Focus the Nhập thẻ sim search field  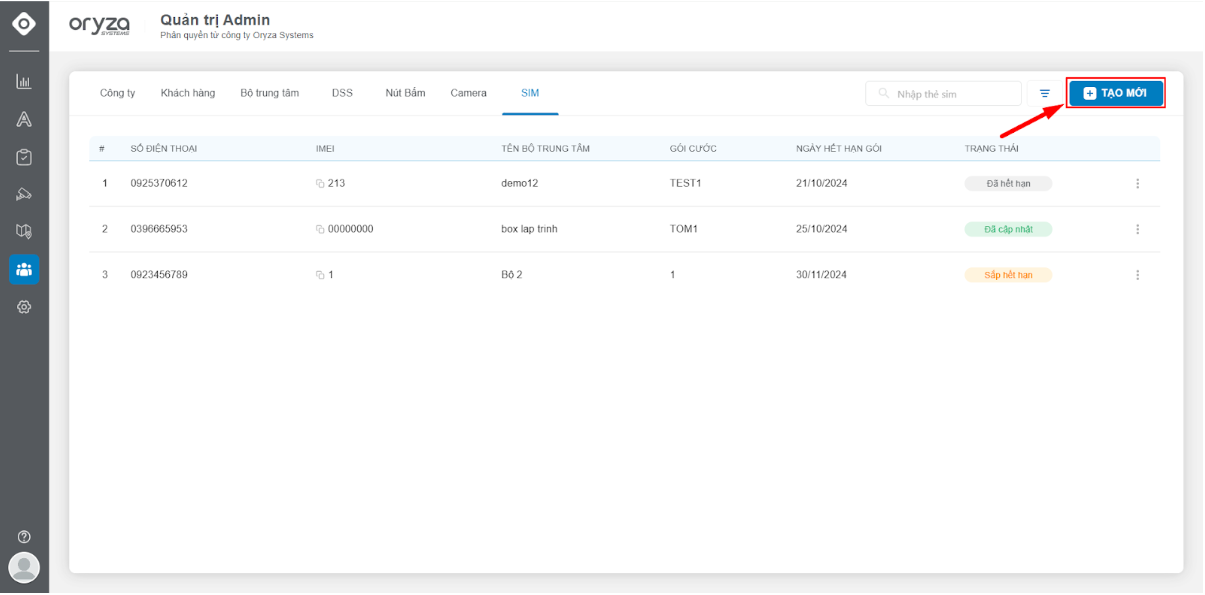click(943, 93)
